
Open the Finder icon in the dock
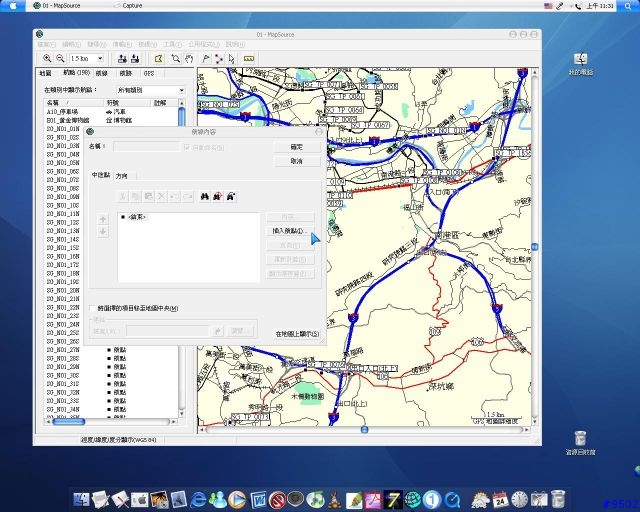(82, 499)
